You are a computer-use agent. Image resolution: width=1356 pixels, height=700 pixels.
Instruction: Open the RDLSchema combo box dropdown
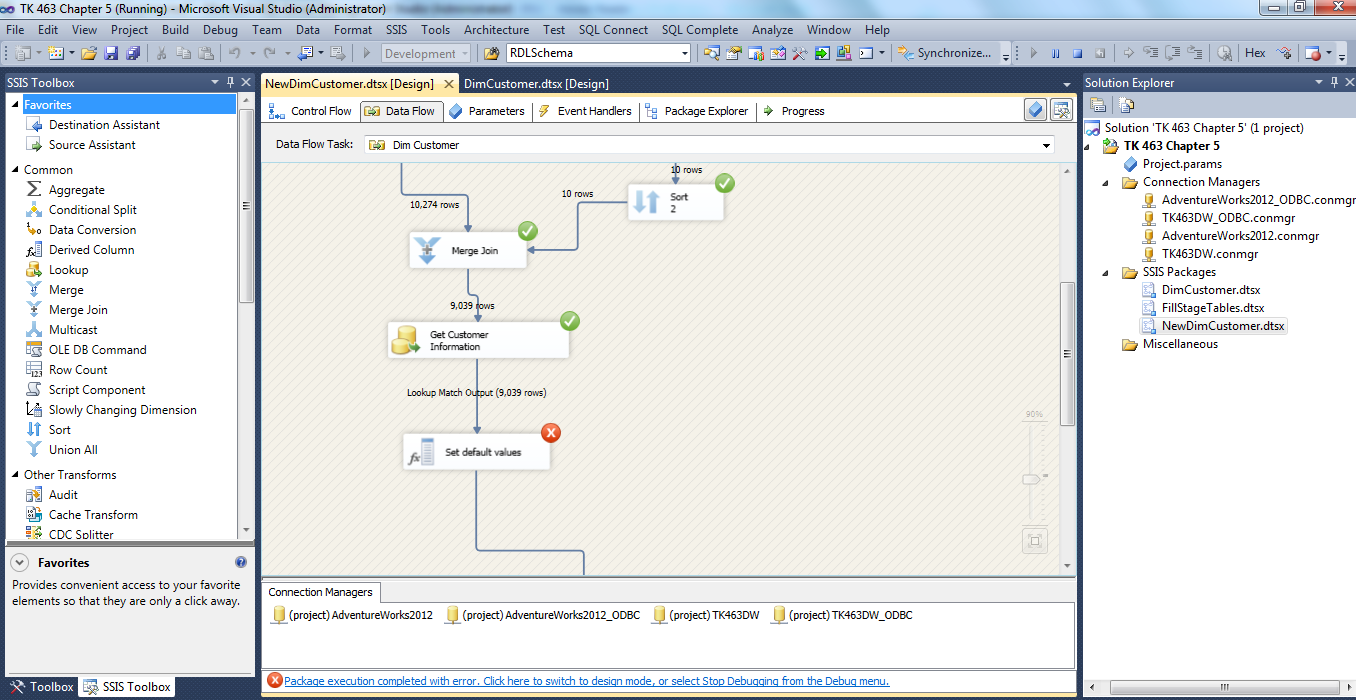click(x=685, y=53)
